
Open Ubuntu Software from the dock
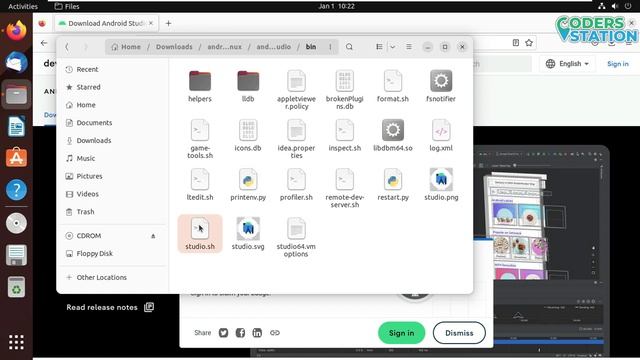click(x=16, y=158)
